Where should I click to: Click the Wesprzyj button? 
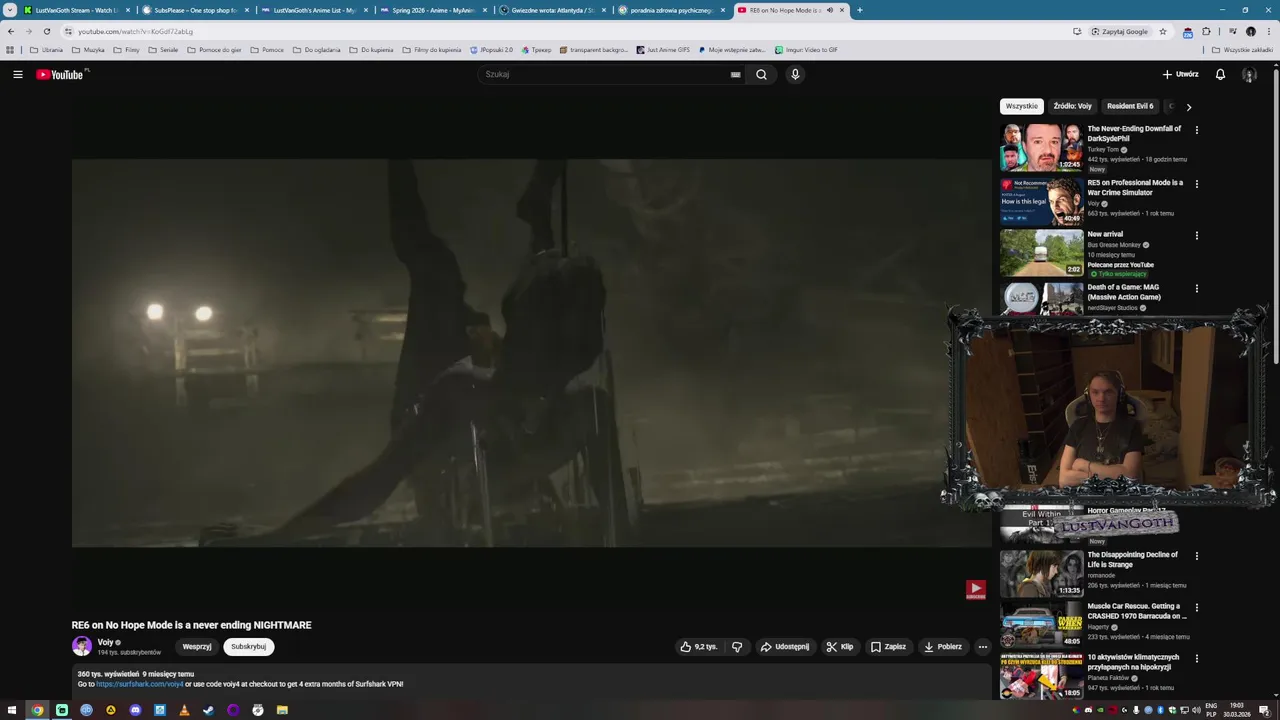(197, 647)
